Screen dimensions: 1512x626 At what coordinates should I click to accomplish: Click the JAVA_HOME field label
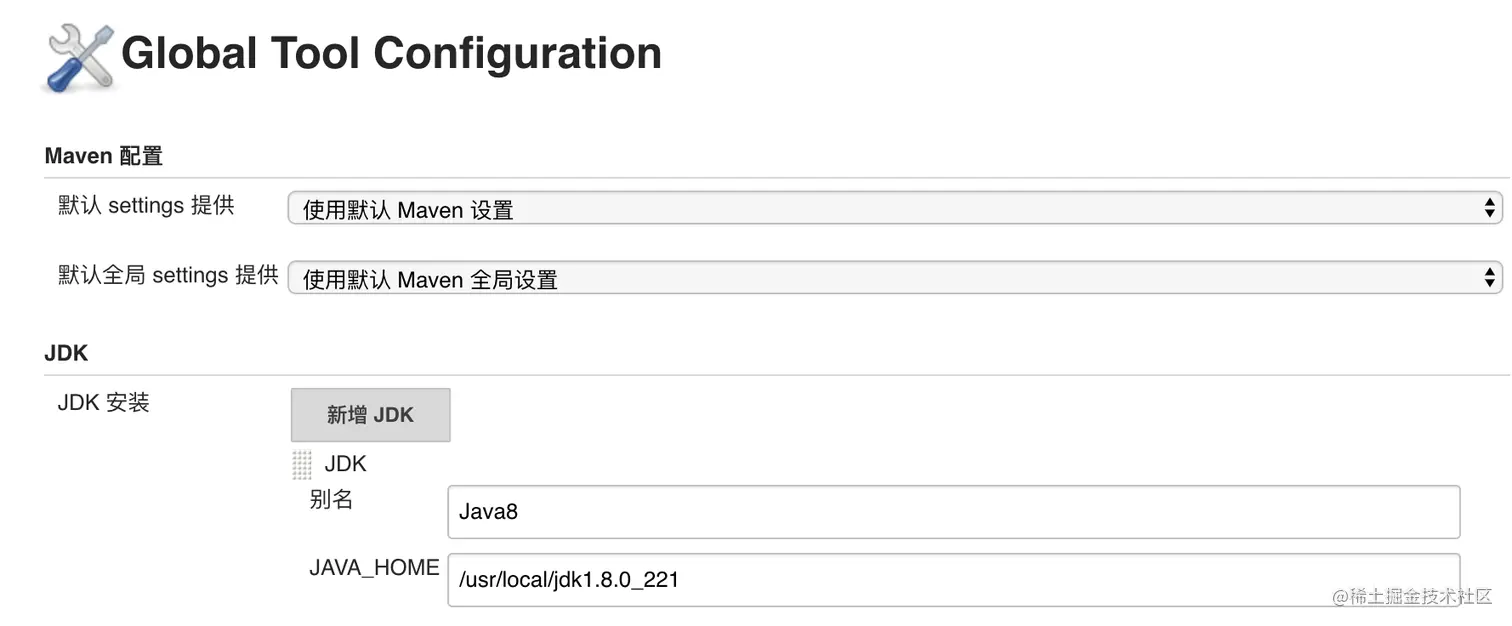pos(374,568)
